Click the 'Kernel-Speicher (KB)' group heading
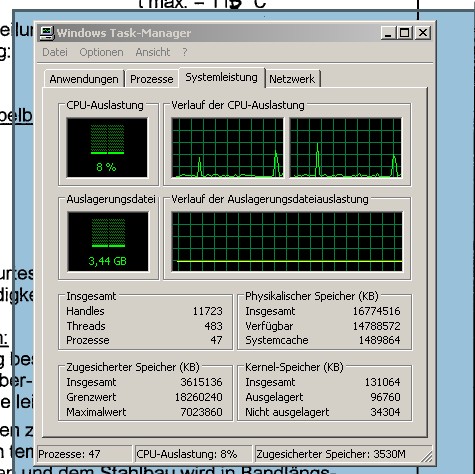Image resolution: width=475 pixels, height=474 pixels. click(294, 367)
